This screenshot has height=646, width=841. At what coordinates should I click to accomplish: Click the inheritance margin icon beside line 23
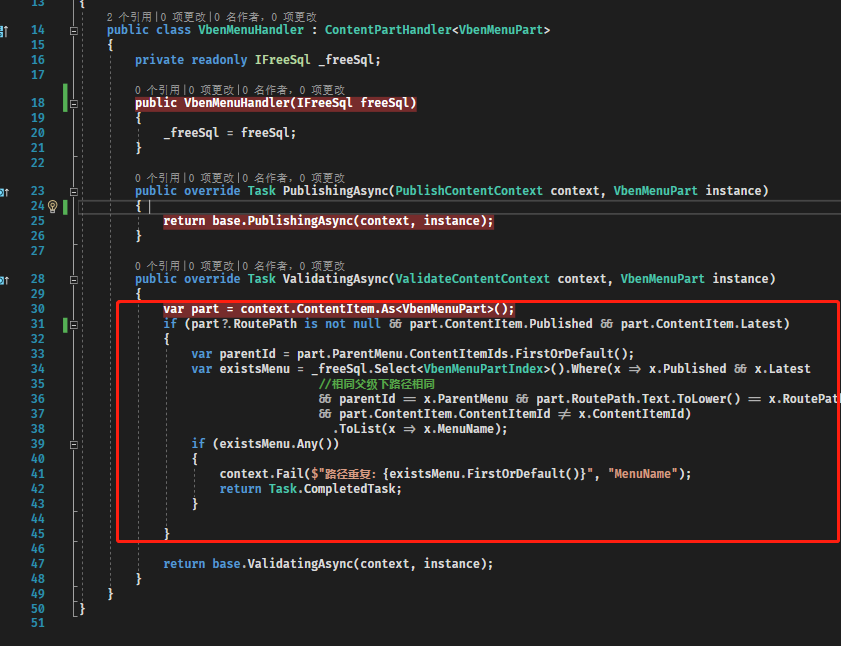(x=4, y=192)
